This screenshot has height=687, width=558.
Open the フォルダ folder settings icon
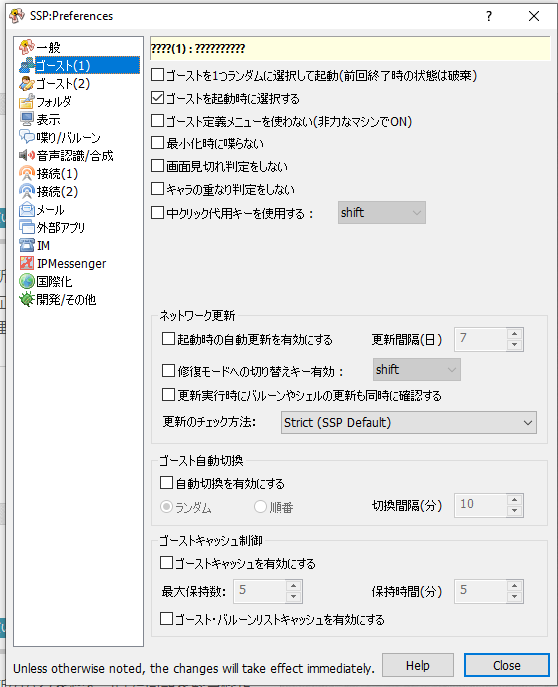pyautogui.click(x=27, y=101)
